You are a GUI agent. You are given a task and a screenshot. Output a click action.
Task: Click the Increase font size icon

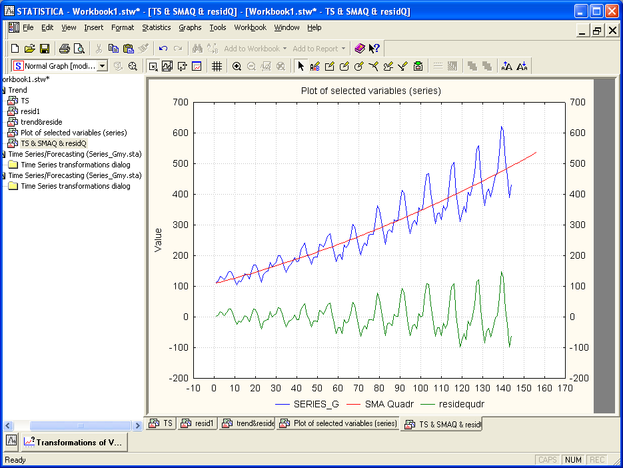point(506,67)
